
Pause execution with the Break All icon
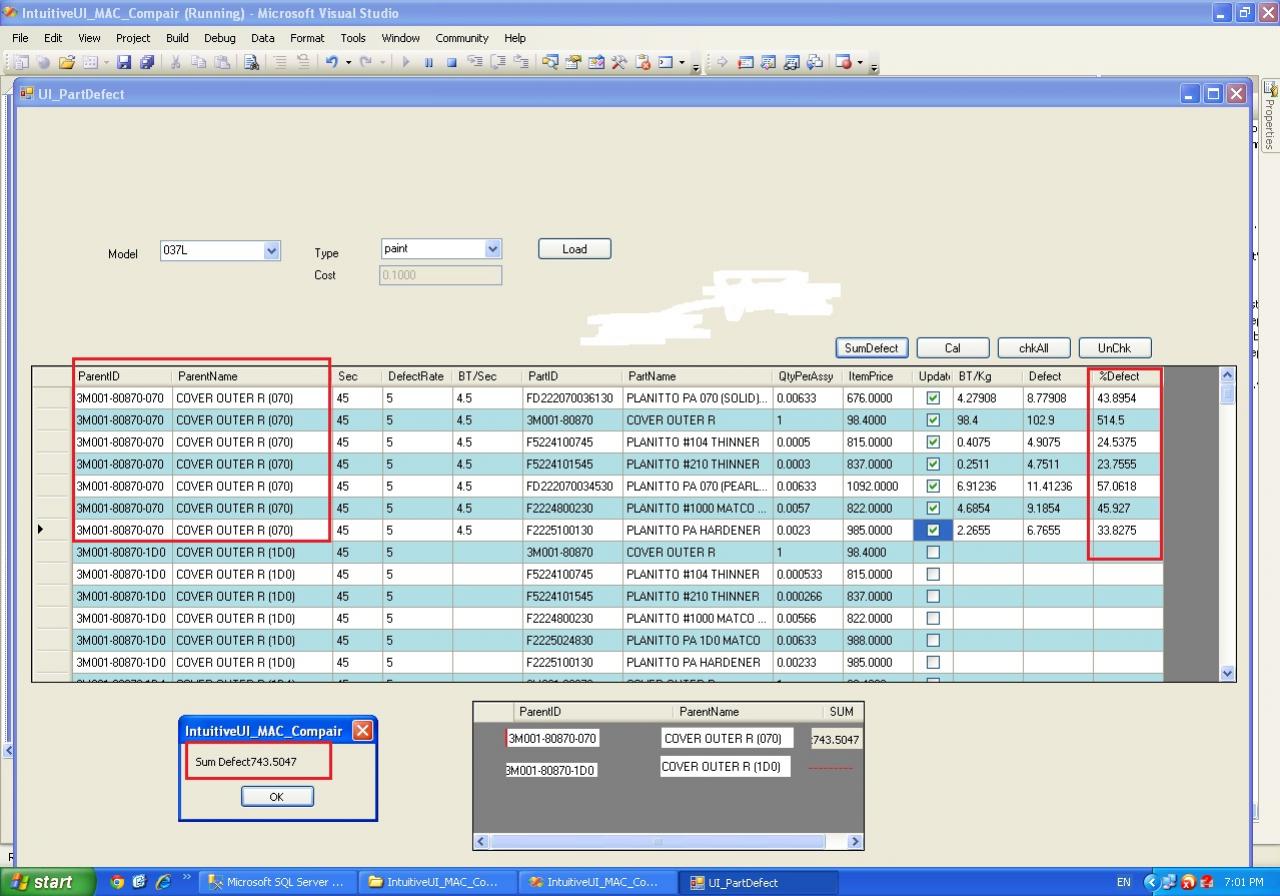pos(428,62)
